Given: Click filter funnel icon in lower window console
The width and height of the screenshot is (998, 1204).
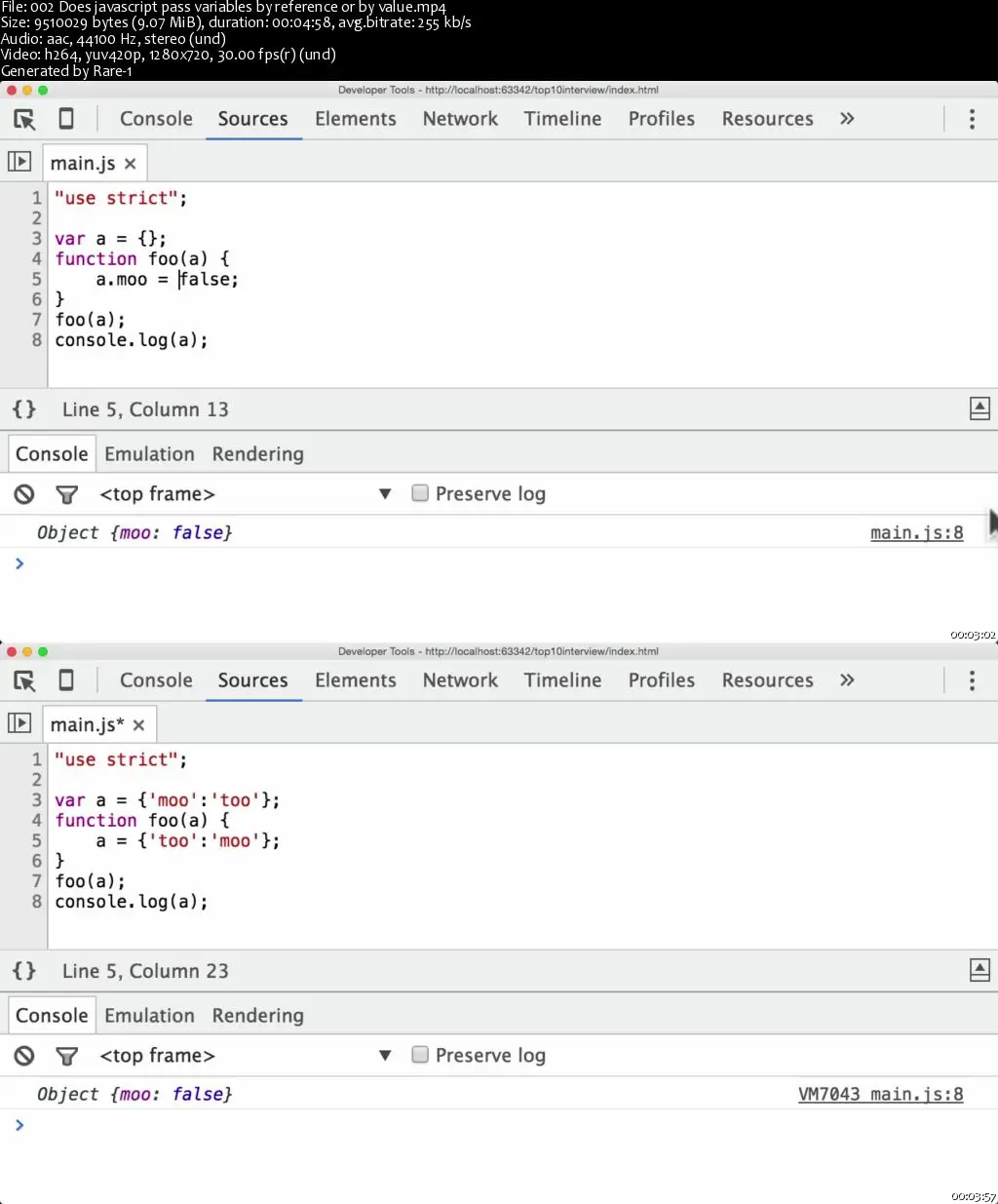Looking at the screenshot, I should [x=67, y=1057].
